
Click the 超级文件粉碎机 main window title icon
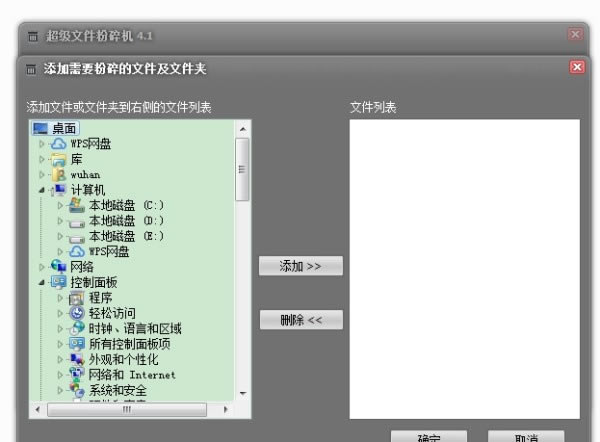33,36
